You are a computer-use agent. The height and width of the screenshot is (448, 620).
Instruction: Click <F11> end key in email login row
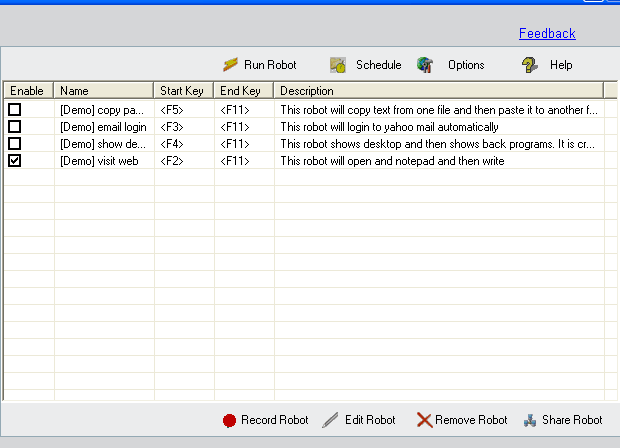point(244,127)
